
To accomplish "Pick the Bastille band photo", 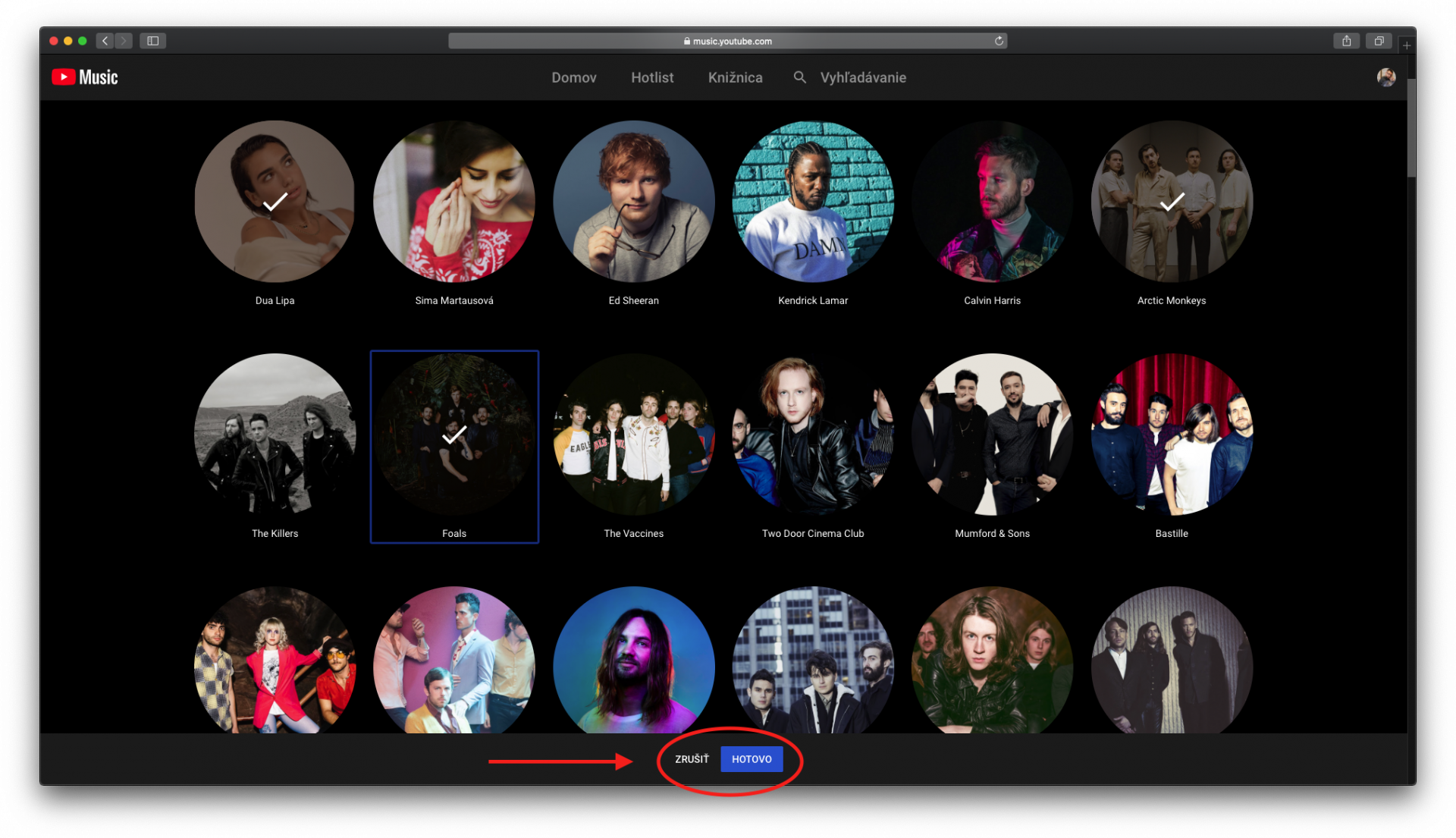I will click(1172, 435).
